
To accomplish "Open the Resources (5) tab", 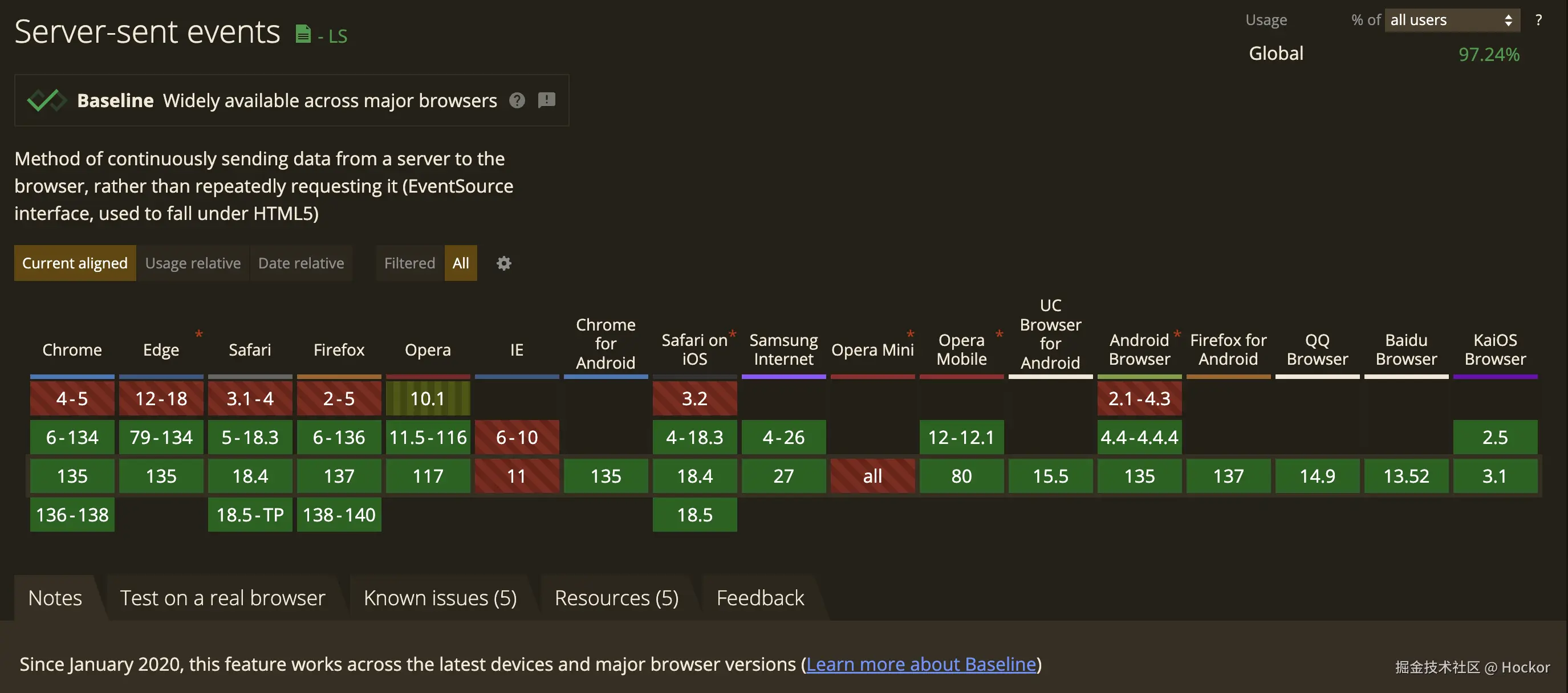I will pos(616,598).
